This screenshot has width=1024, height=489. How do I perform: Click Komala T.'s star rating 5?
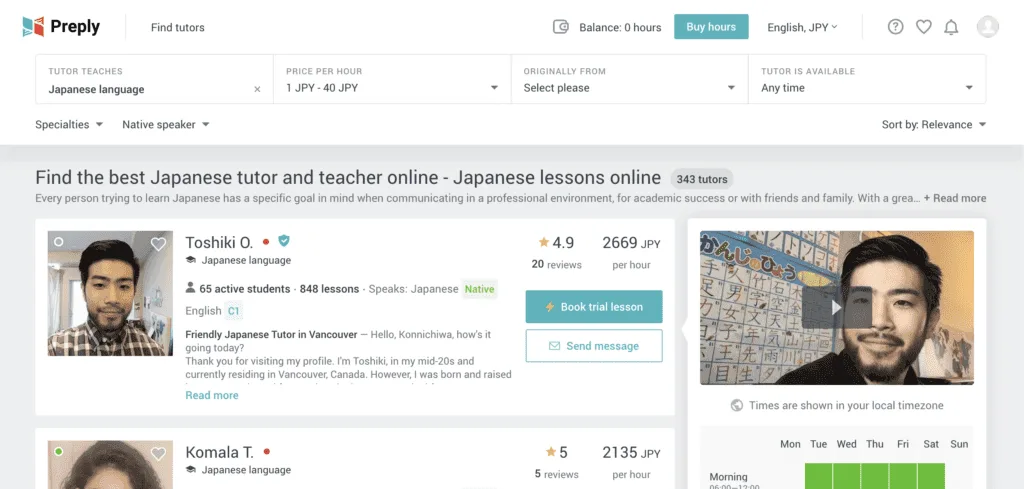[556, 452]
